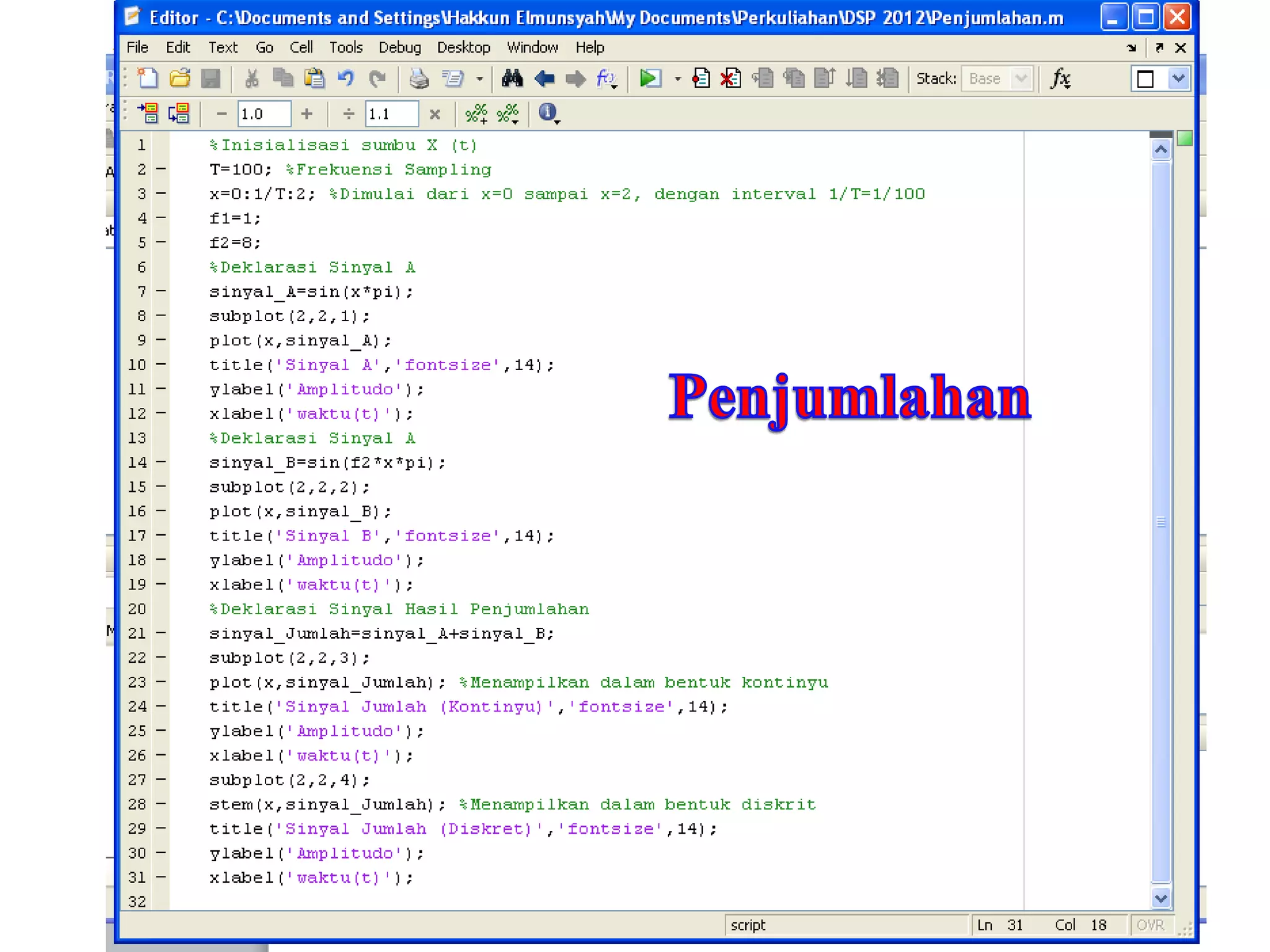The width and height of the screenshot is (1270, 952).
Task: Click the Paste clipboard icon
Action: 314,79
